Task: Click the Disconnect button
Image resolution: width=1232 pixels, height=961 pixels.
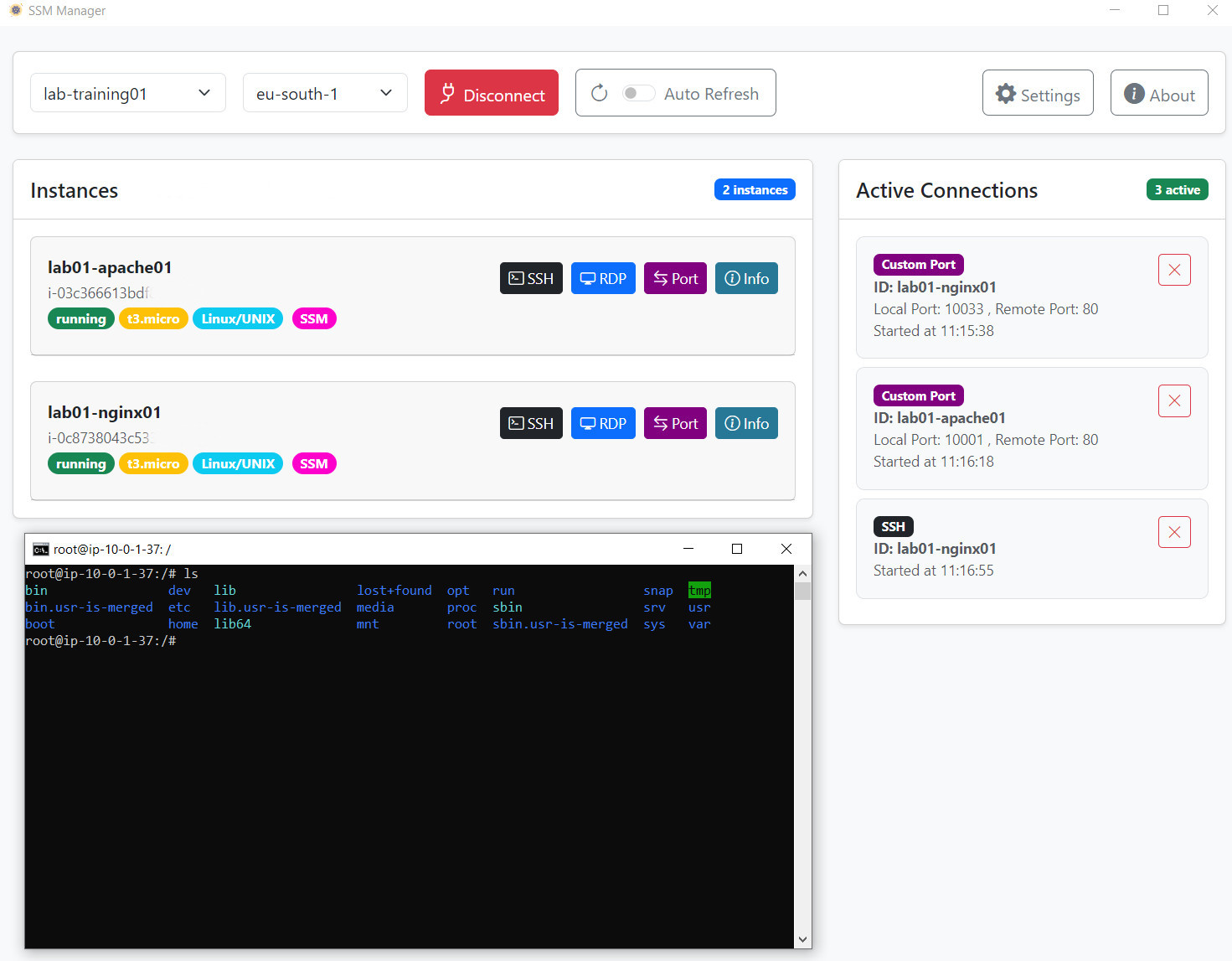Action: click(492, 93)
